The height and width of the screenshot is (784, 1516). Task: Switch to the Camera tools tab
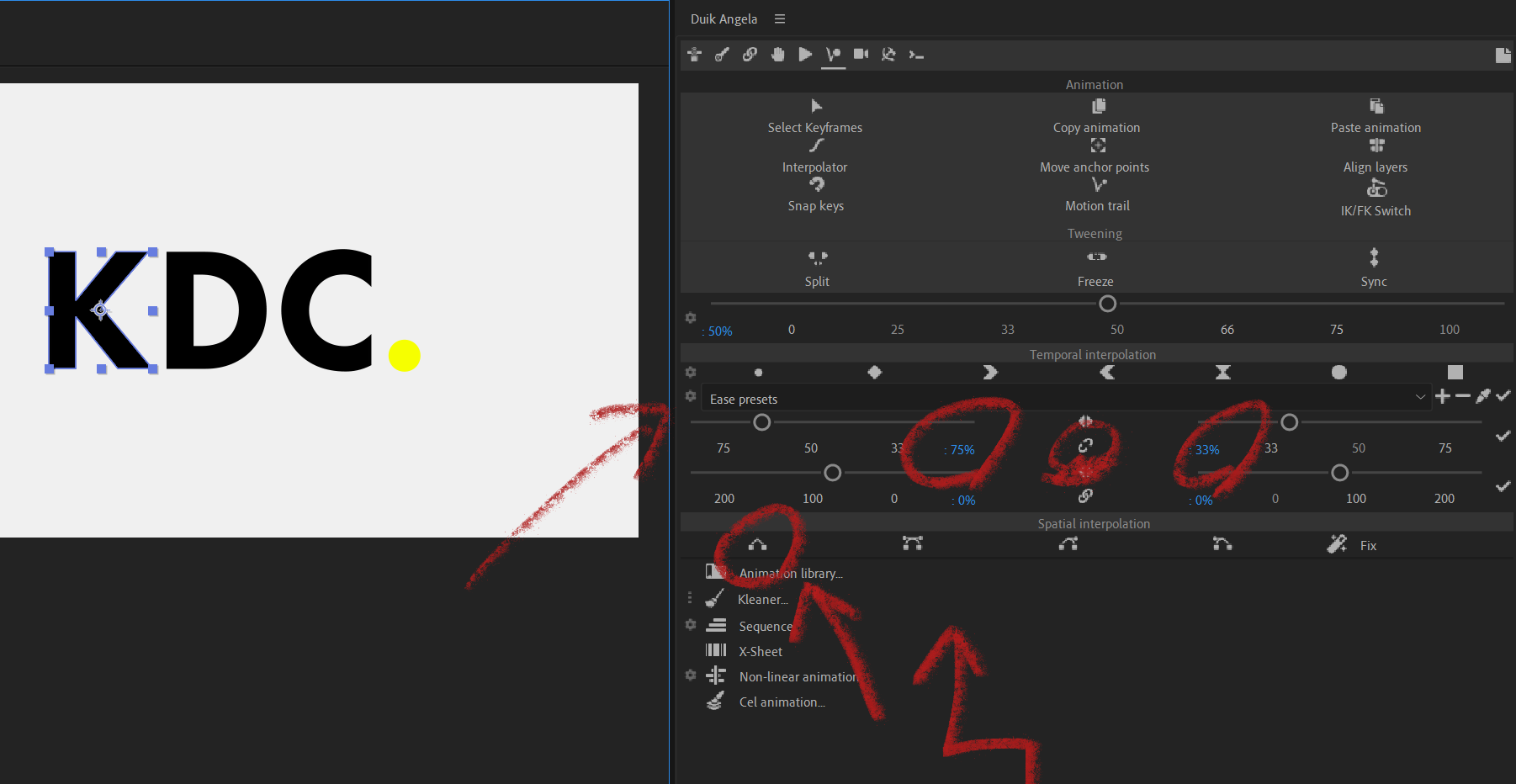pos(861,55)
